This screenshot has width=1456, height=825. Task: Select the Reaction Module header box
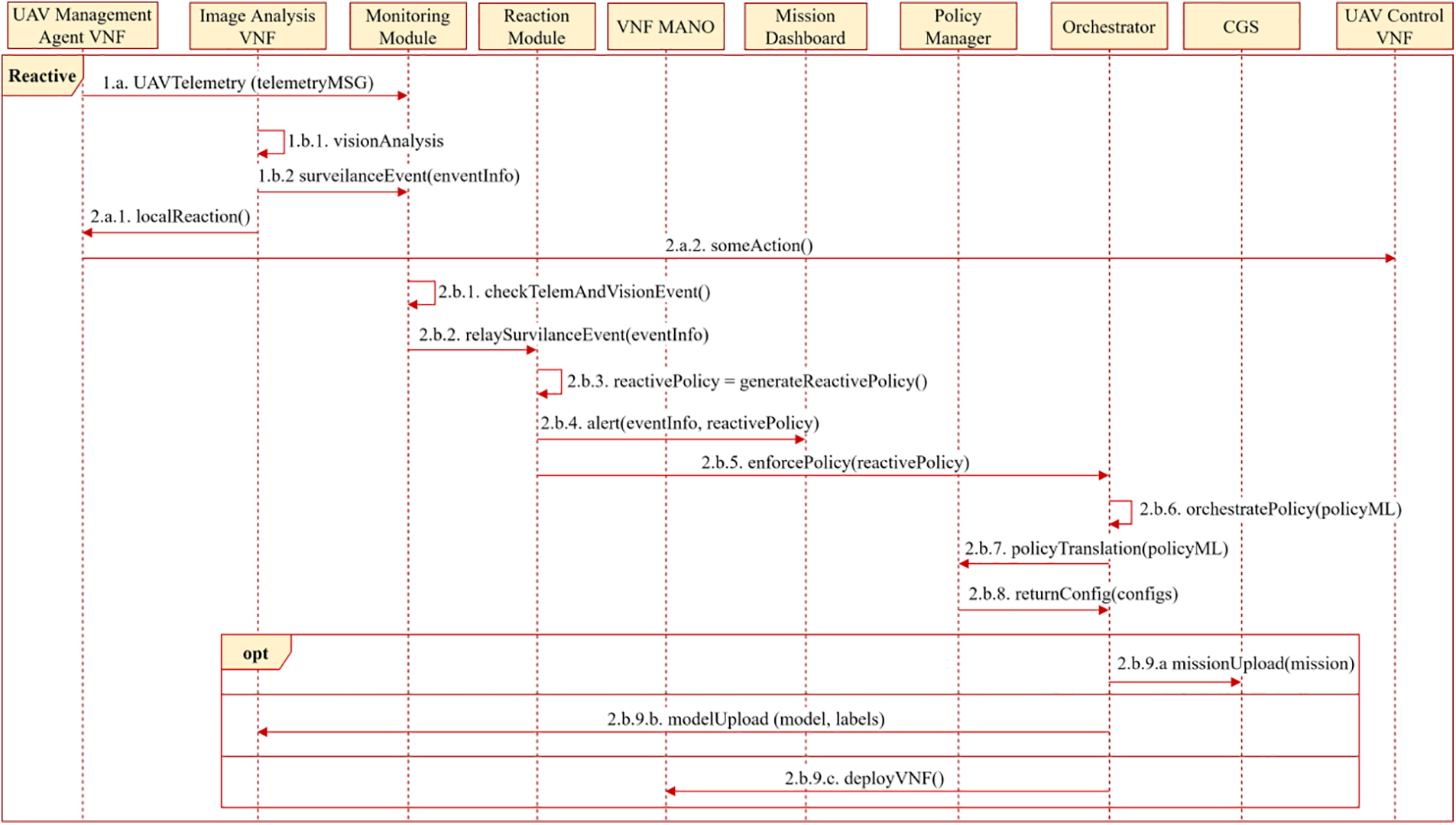pyautogui.click(x=537, y=26)
